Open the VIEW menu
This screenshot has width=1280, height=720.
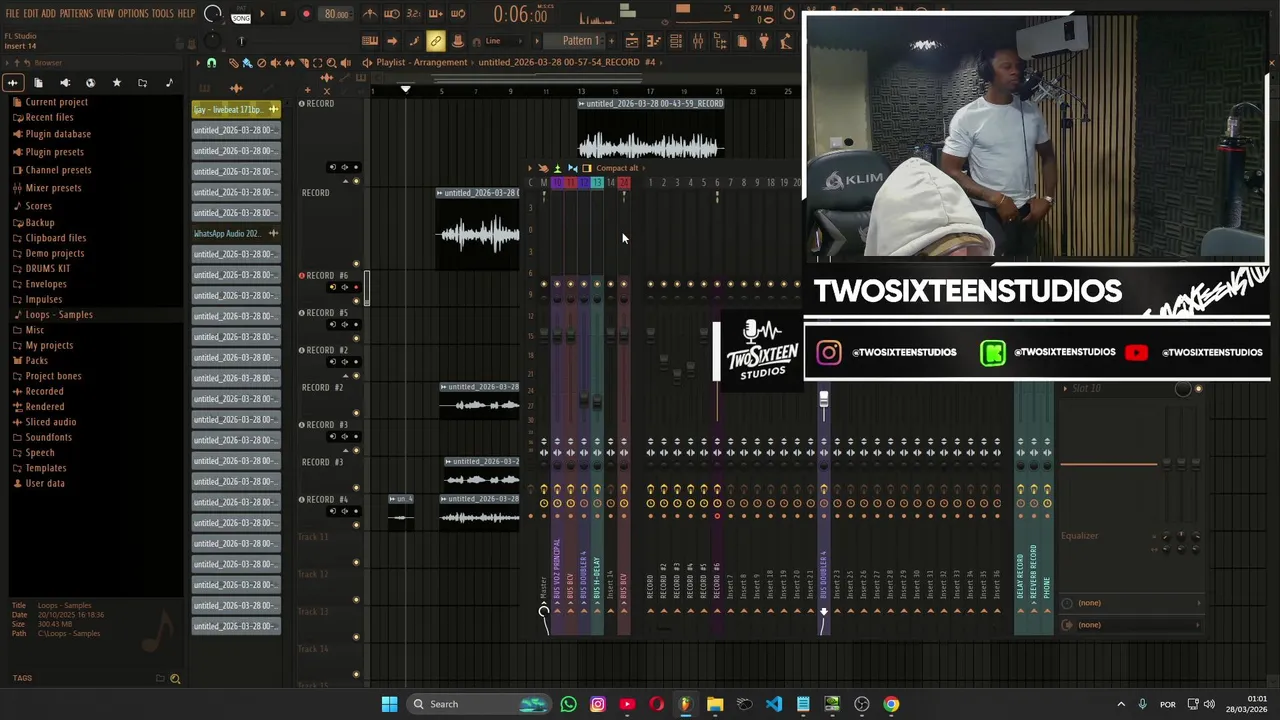pyautogui.click(x=105, y=14)
